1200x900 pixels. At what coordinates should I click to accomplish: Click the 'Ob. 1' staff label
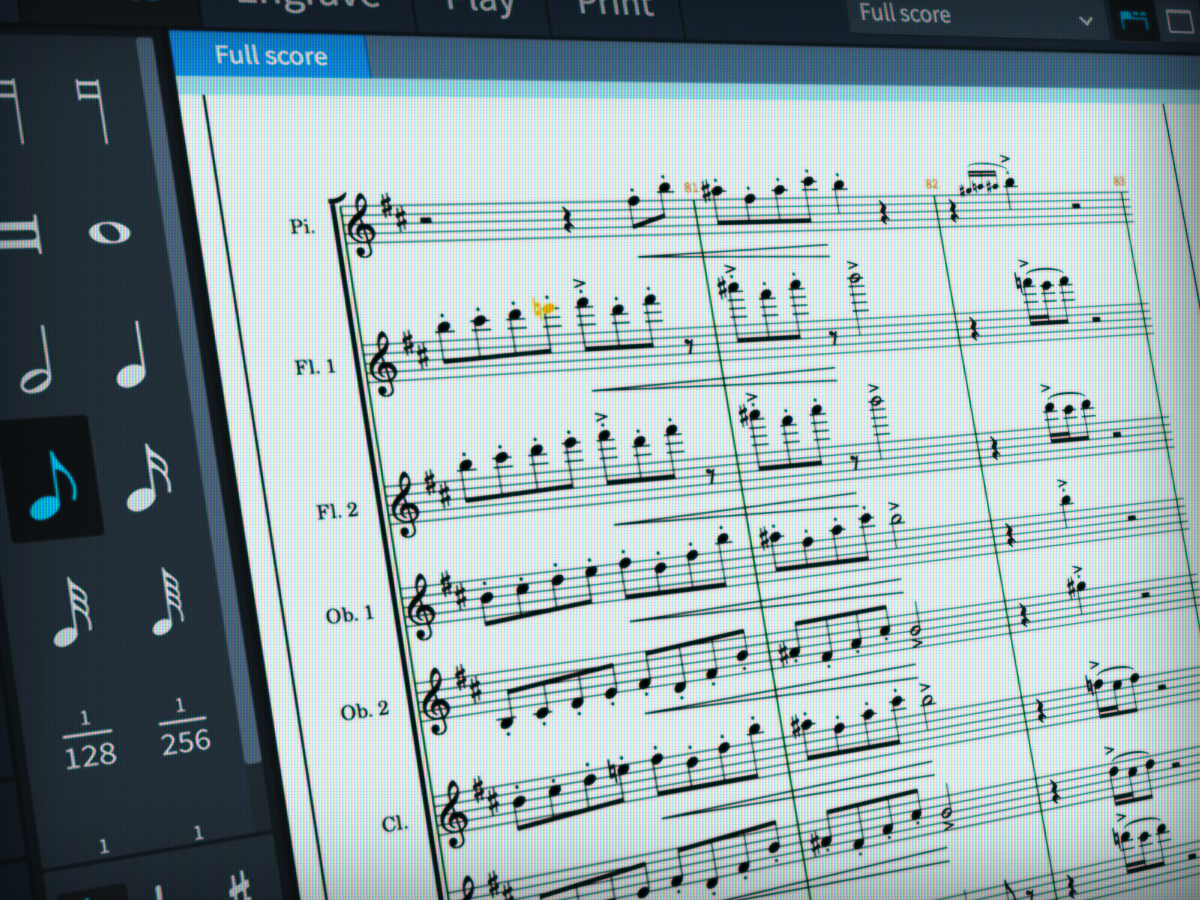[350, 614]
